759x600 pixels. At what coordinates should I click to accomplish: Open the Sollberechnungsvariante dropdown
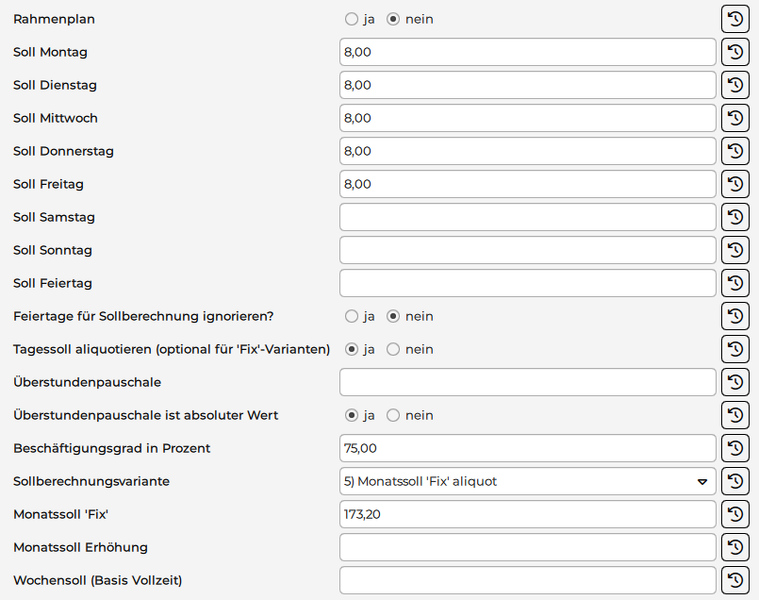pyautogui.click(x=527, y=481)
